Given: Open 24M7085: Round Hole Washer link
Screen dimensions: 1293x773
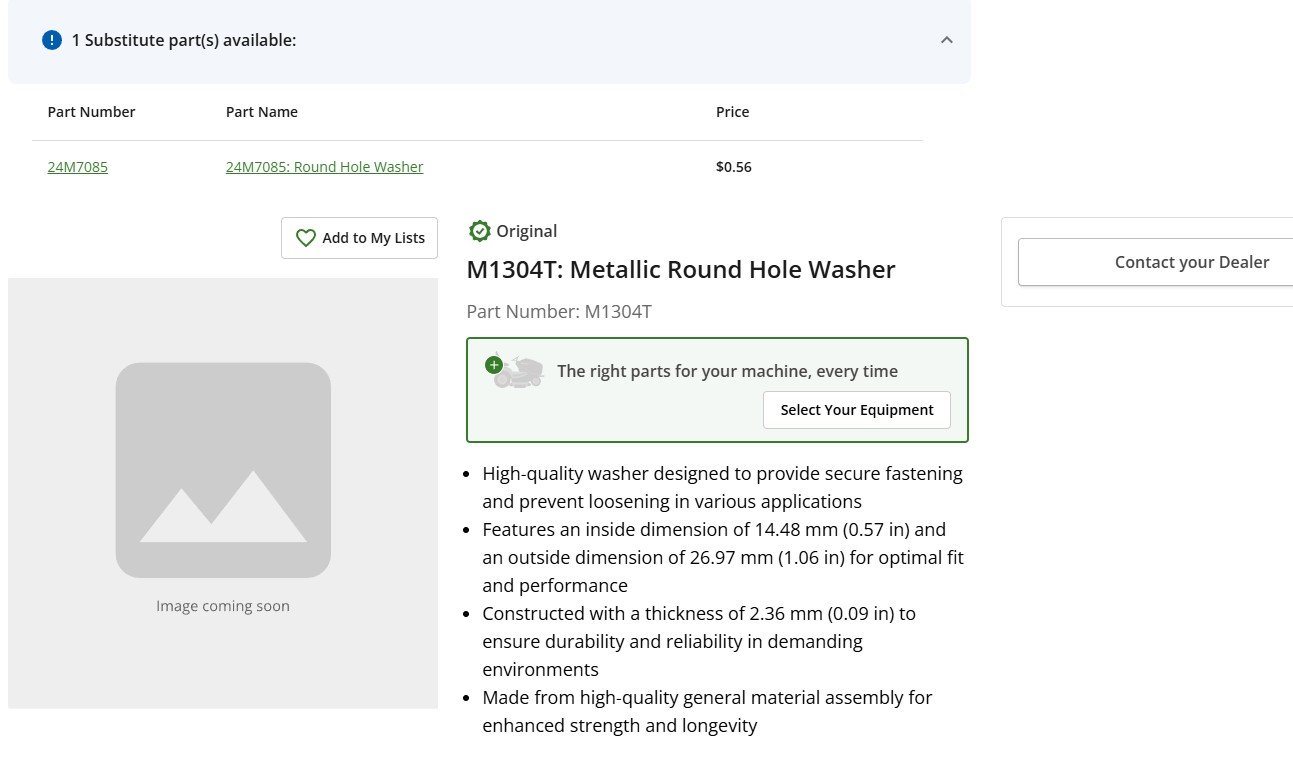Looking at the screenshot, I should pyautogui.click(x=325, y=167).
